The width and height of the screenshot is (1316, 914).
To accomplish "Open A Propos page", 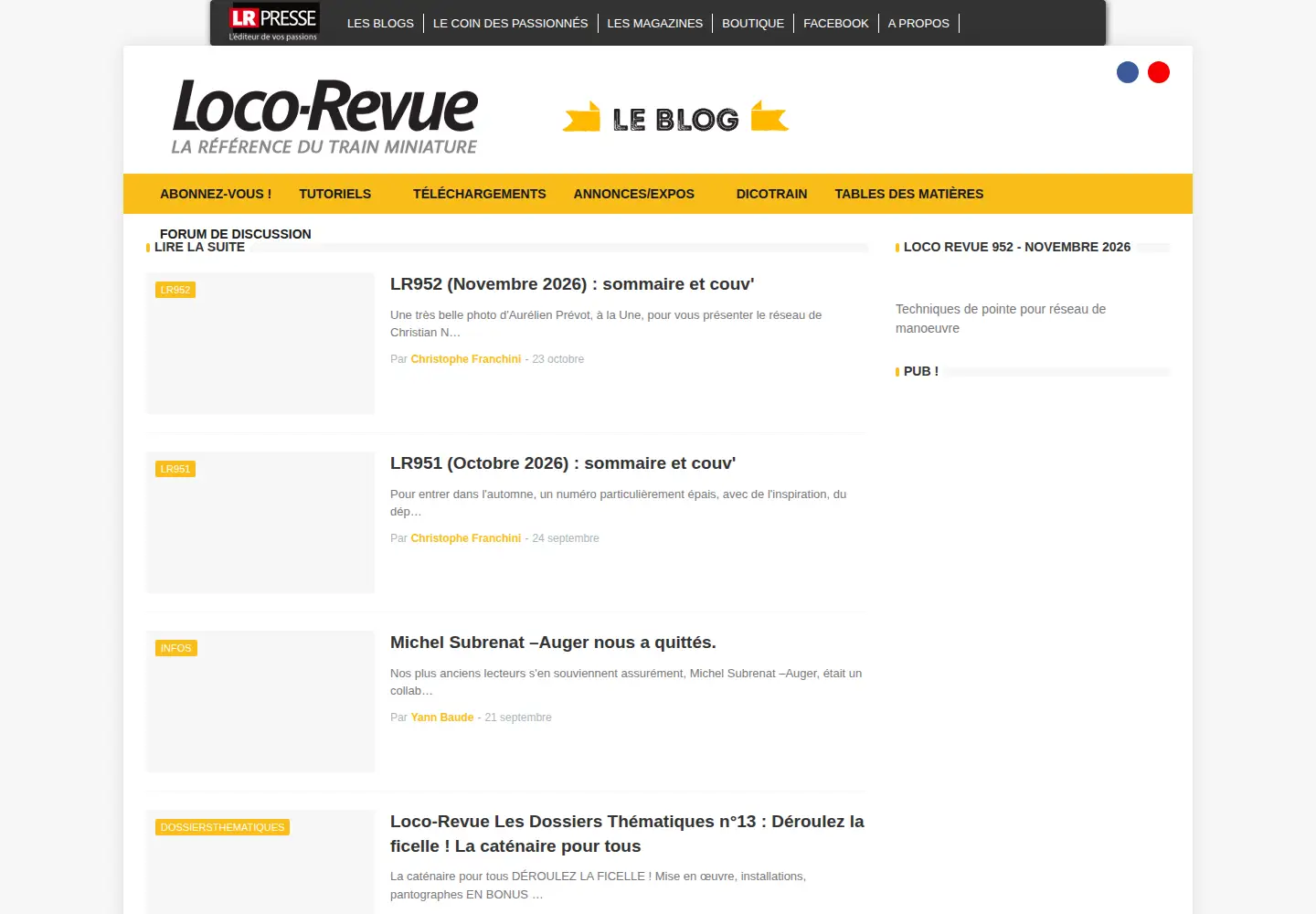I will [918, 23].
